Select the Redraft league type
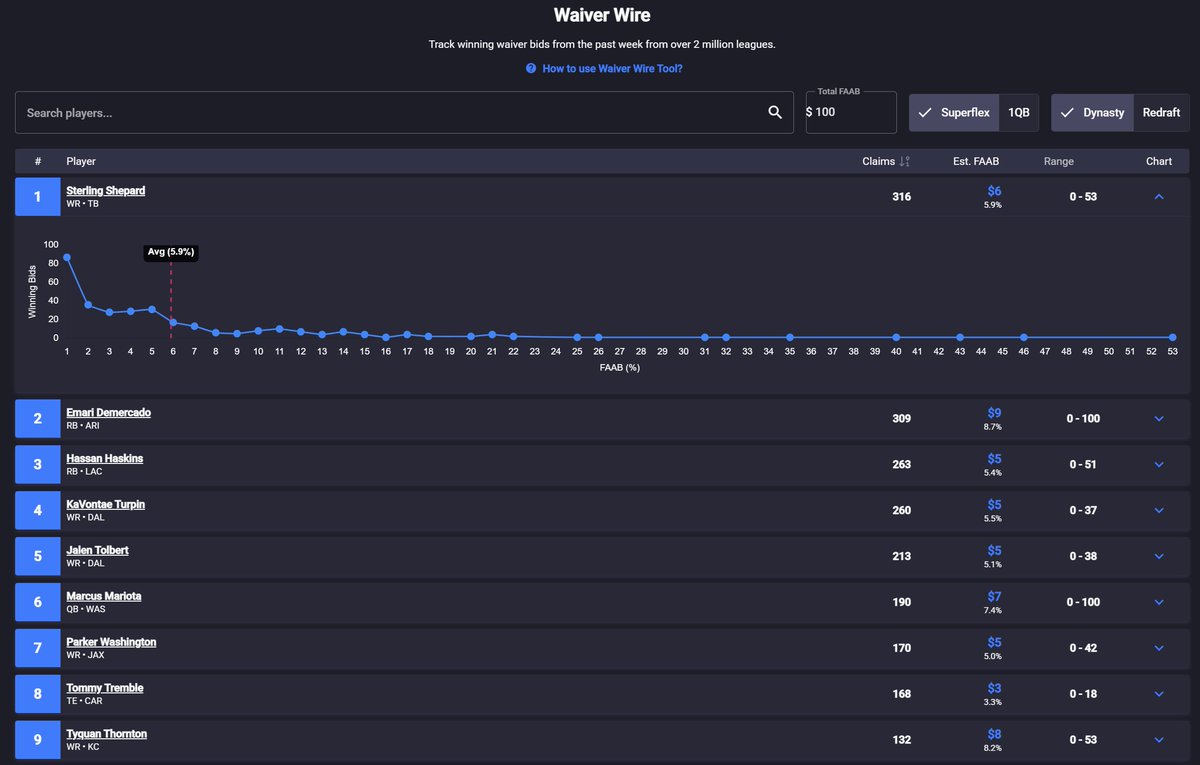 [1162, 113]
